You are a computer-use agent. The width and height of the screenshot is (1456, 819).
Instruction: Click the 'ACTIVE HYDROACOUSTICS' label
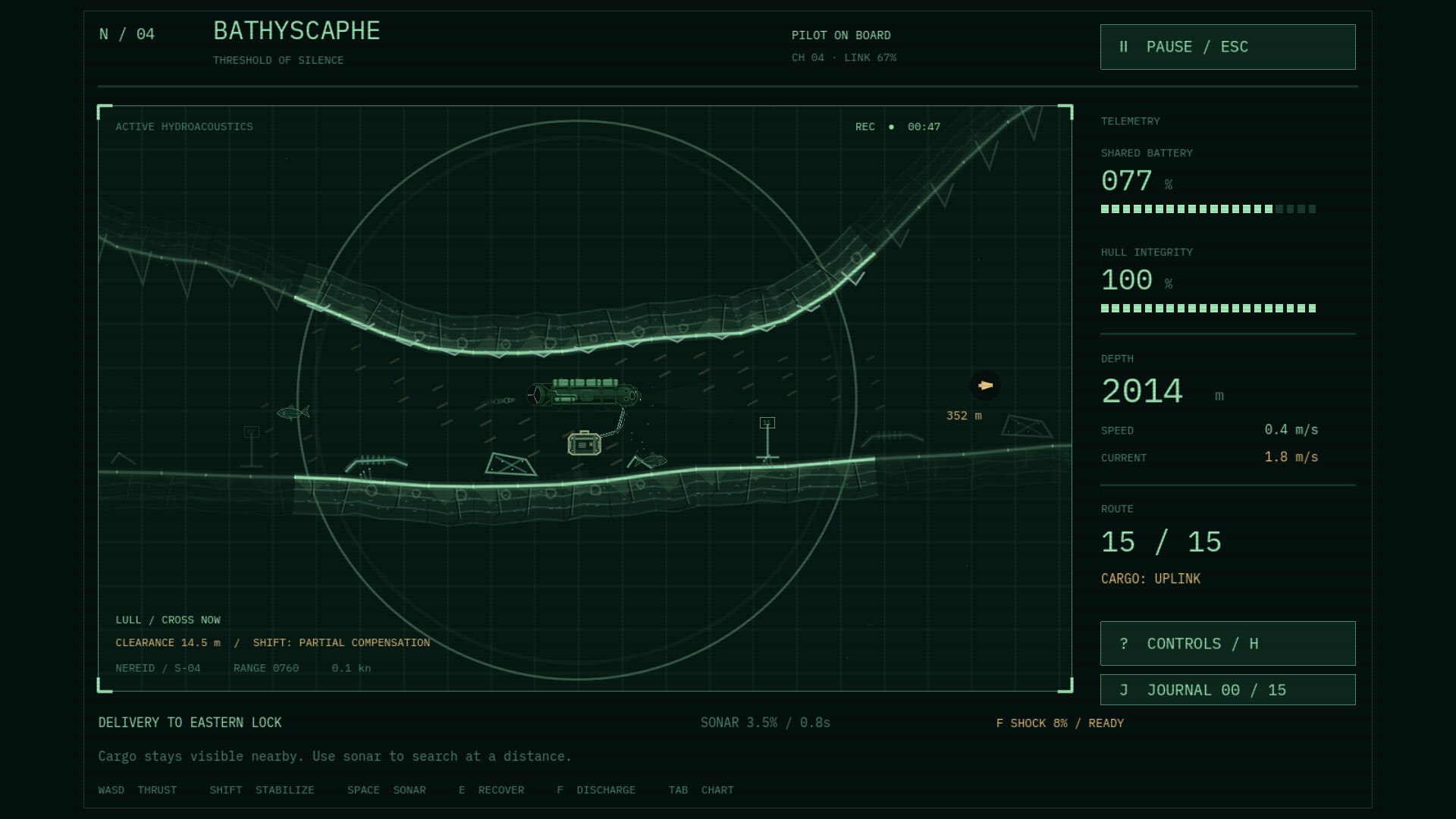(x=184, y=127)
